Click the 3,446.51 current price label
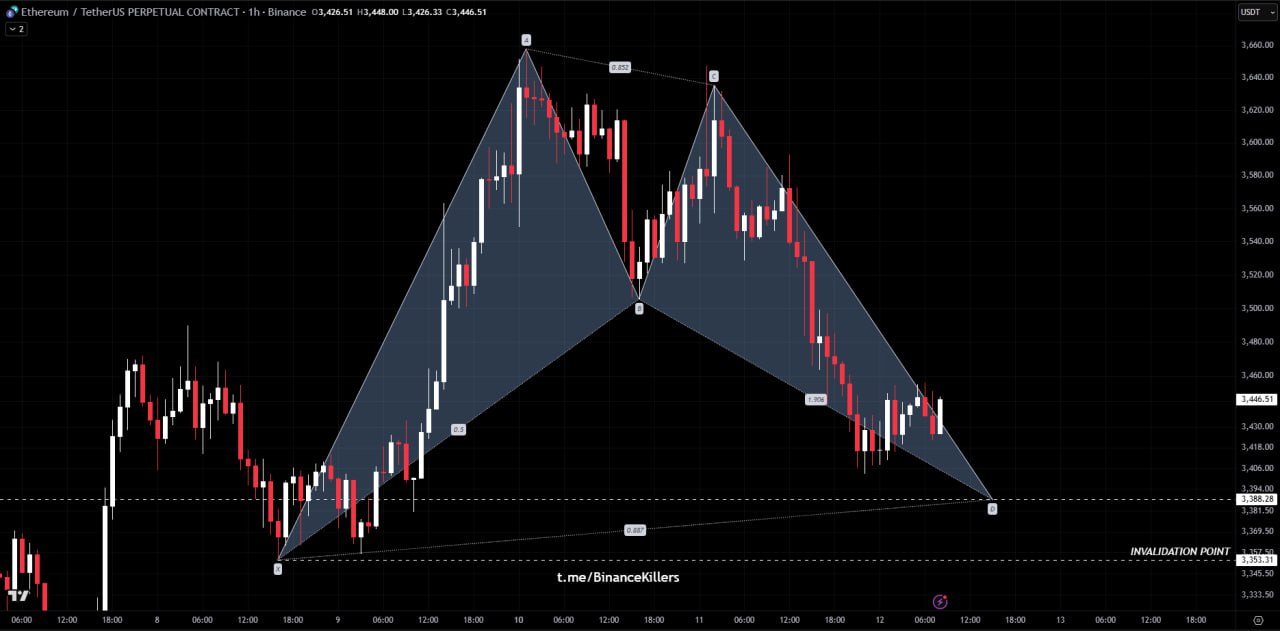 (1256, 399)
